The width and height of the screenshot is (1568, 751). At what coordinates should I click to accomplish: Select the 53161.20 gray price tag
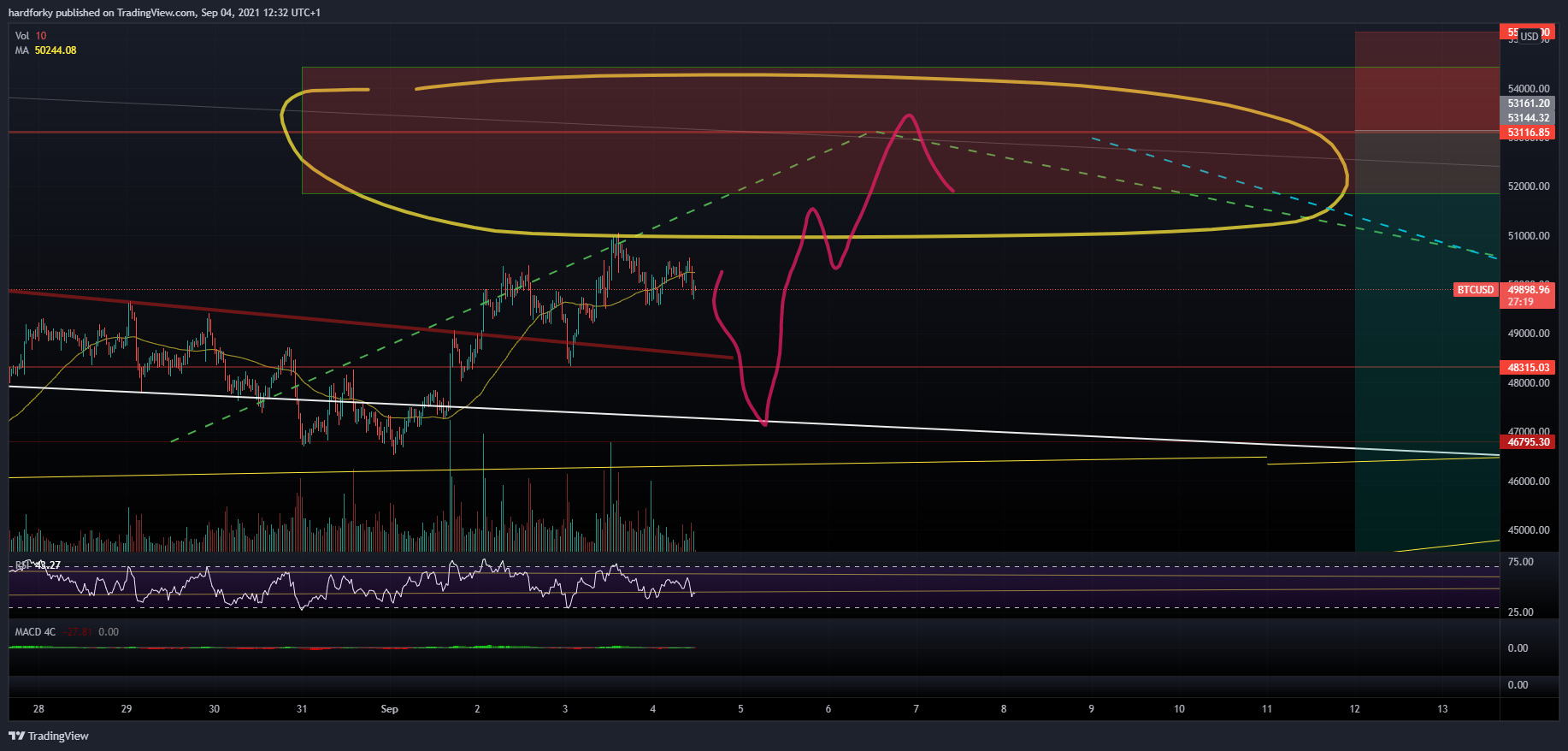tap(1528, 103)
